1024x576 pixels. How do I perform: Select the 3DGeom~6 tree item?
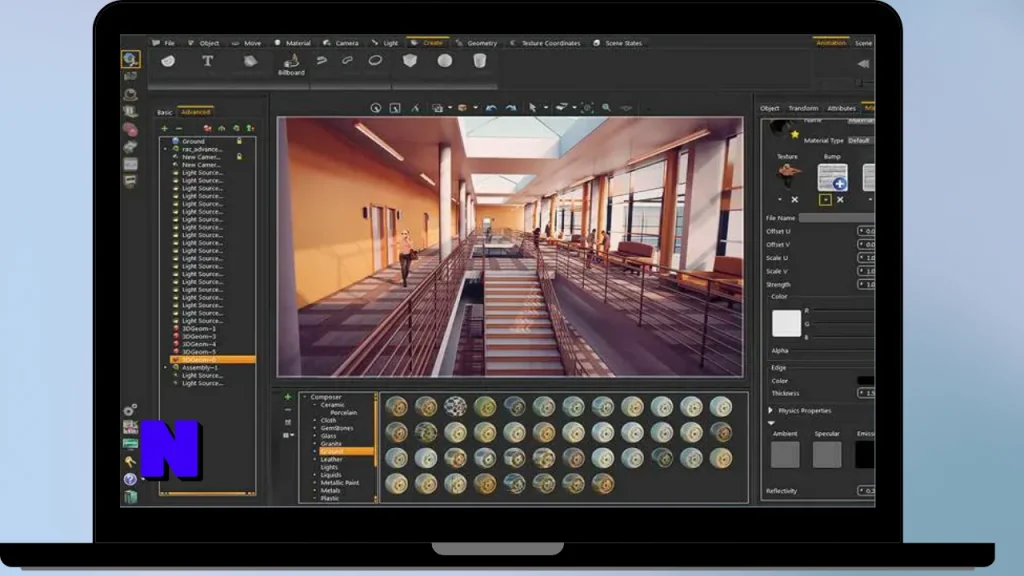(213, 360)
